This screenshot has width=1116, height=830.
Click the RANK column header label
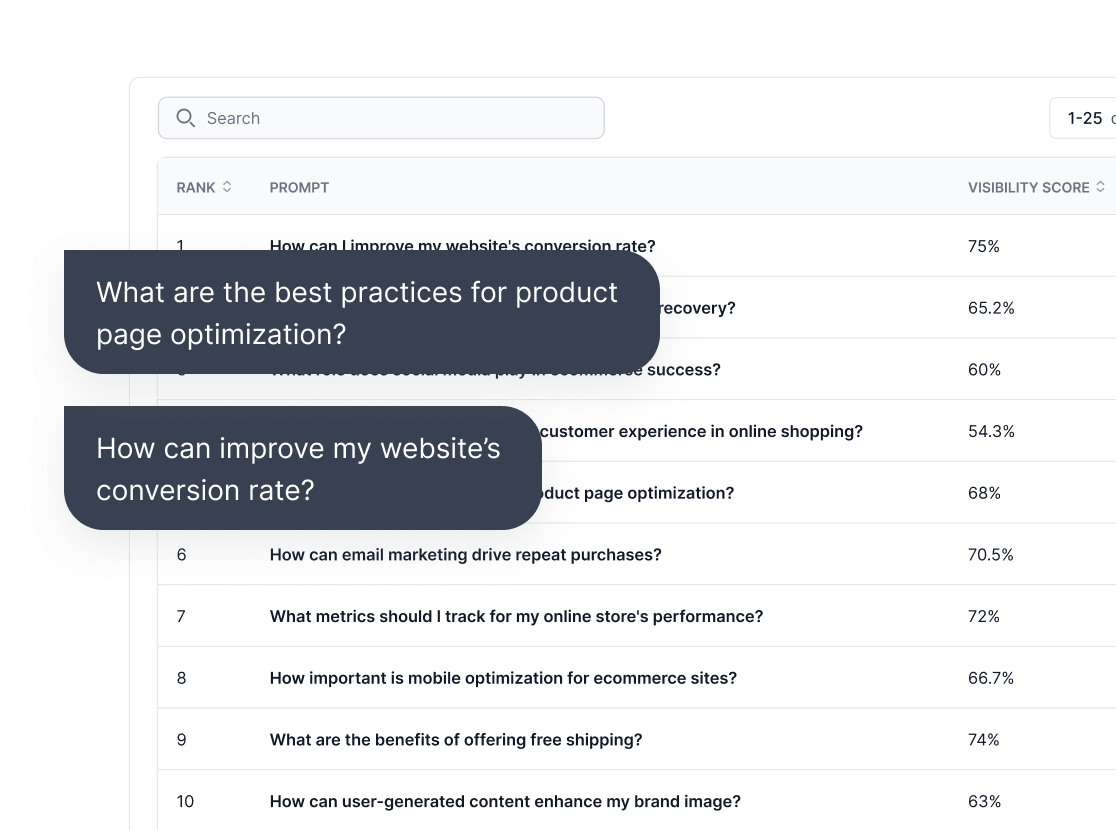[196, 188]
